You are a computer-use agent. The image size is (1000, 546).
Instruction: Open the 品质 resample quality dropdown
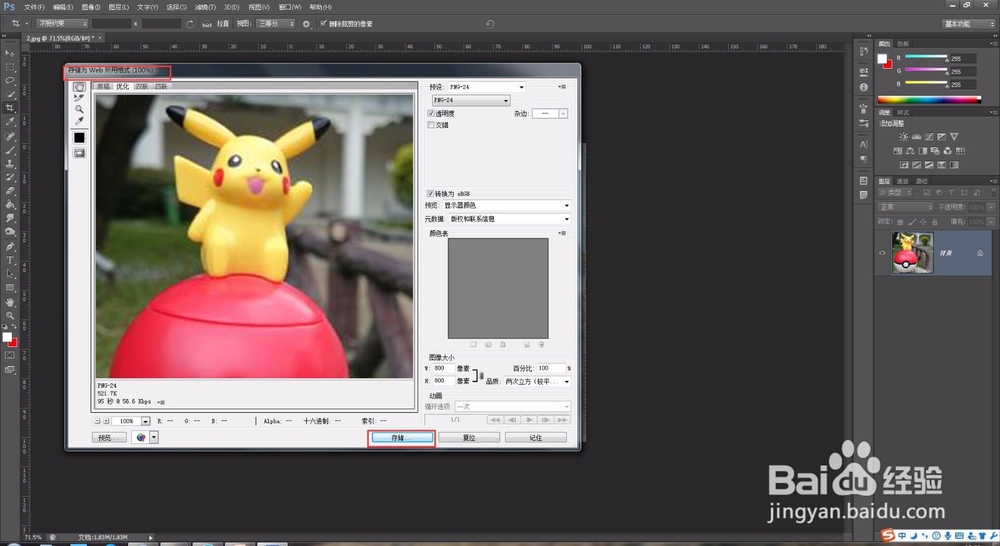click(x=537, y=381)
